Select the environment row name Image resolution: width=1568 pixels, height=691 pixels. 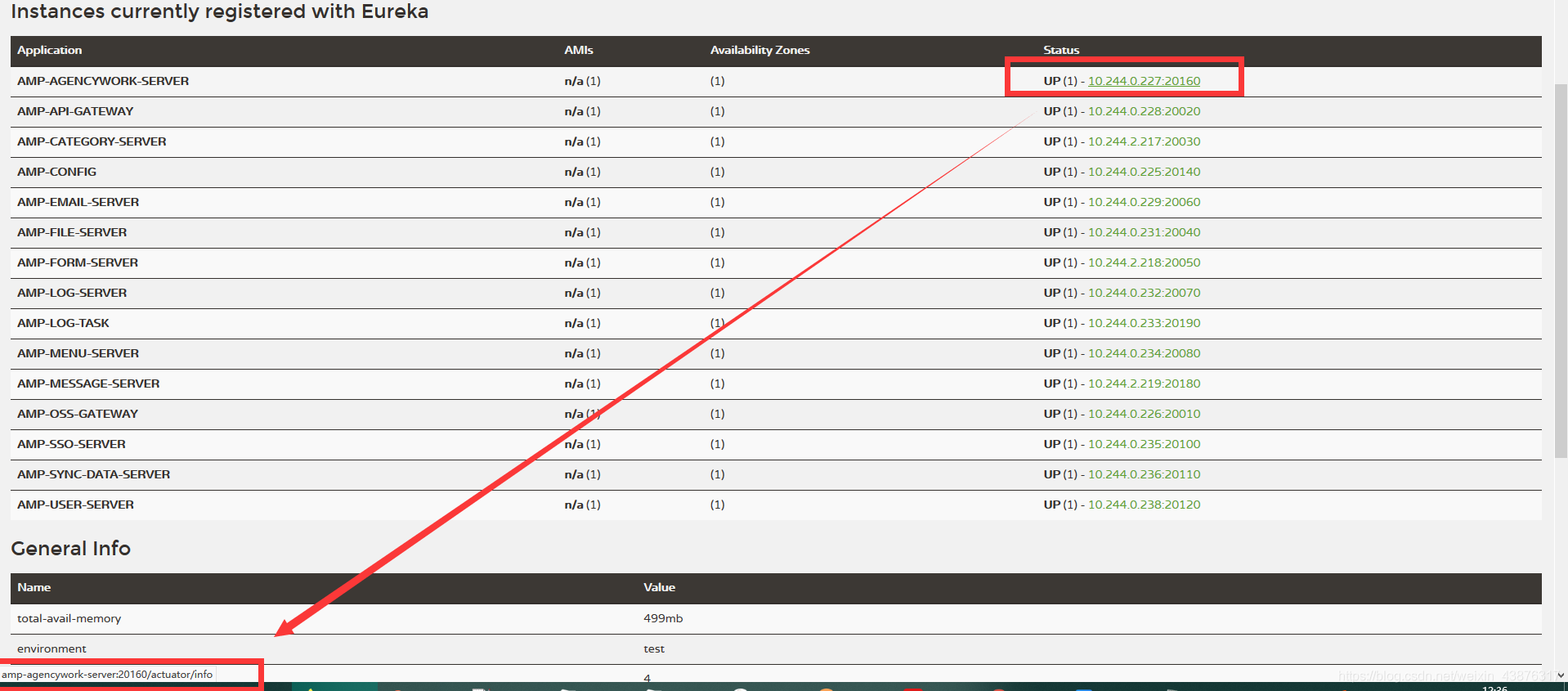[52, 648]
